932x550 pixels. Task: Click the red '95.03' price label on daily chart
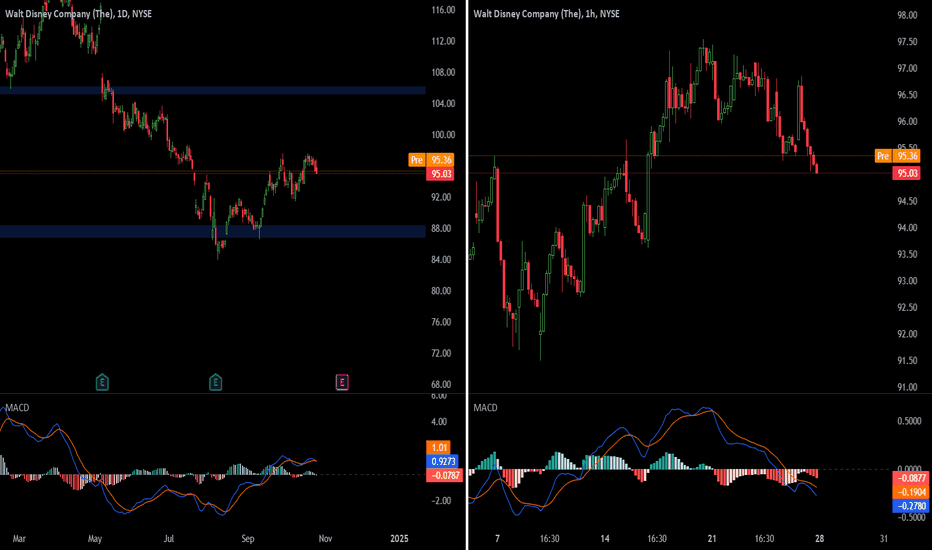[440, 174]
